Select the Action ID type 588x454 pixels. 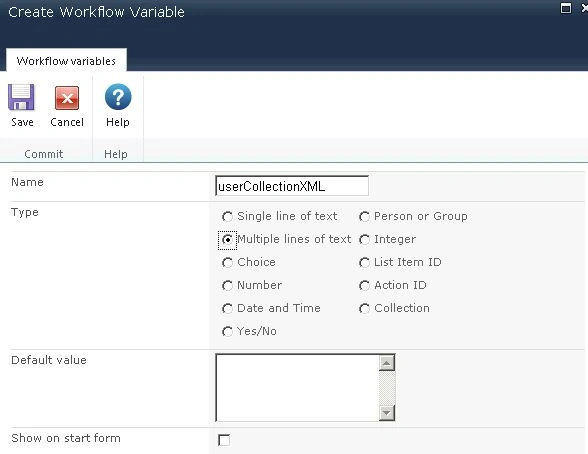(364, 286)
